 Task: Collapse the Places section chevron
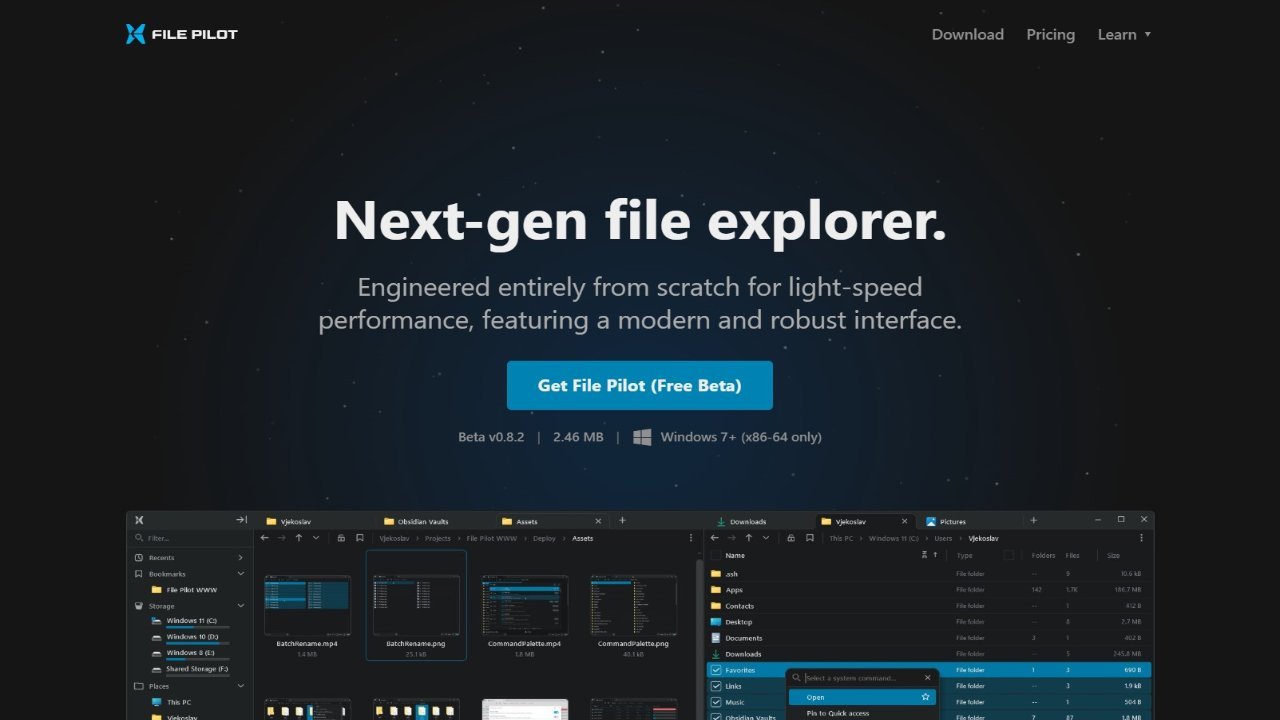tap(241, 686)
